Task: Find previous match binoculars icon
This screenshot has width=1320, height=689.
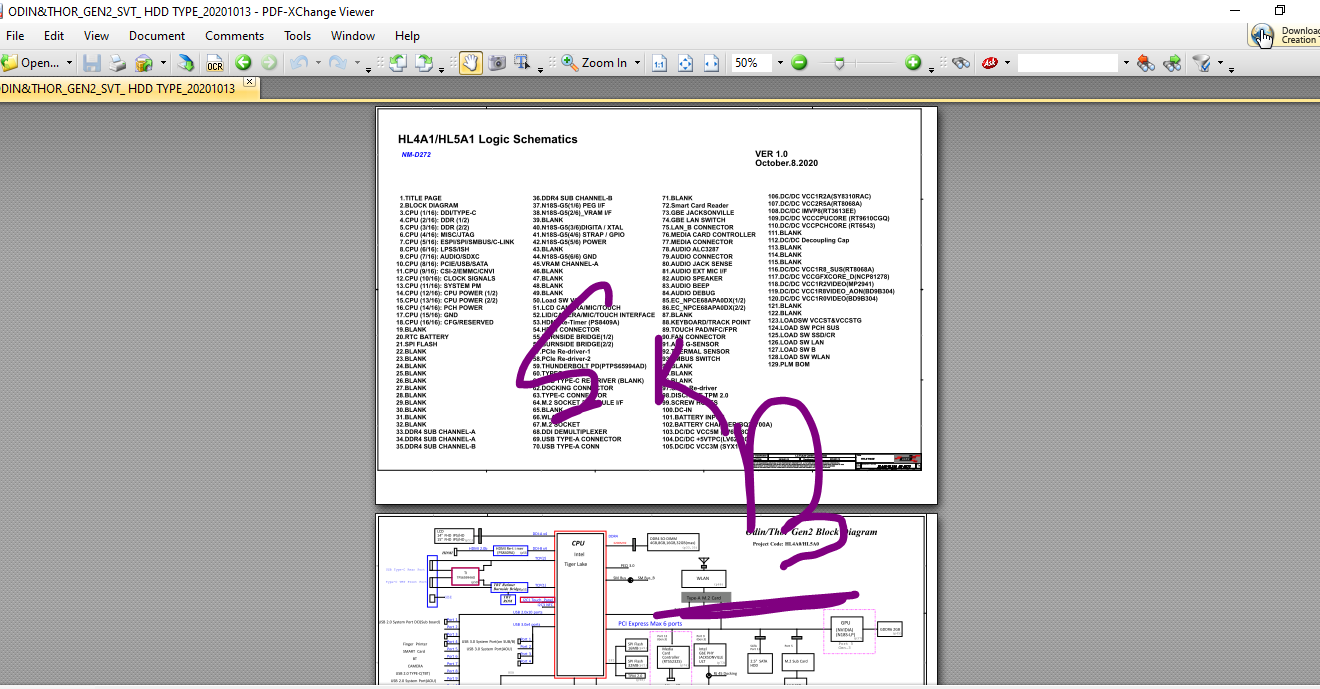Action: [1145, 63]
